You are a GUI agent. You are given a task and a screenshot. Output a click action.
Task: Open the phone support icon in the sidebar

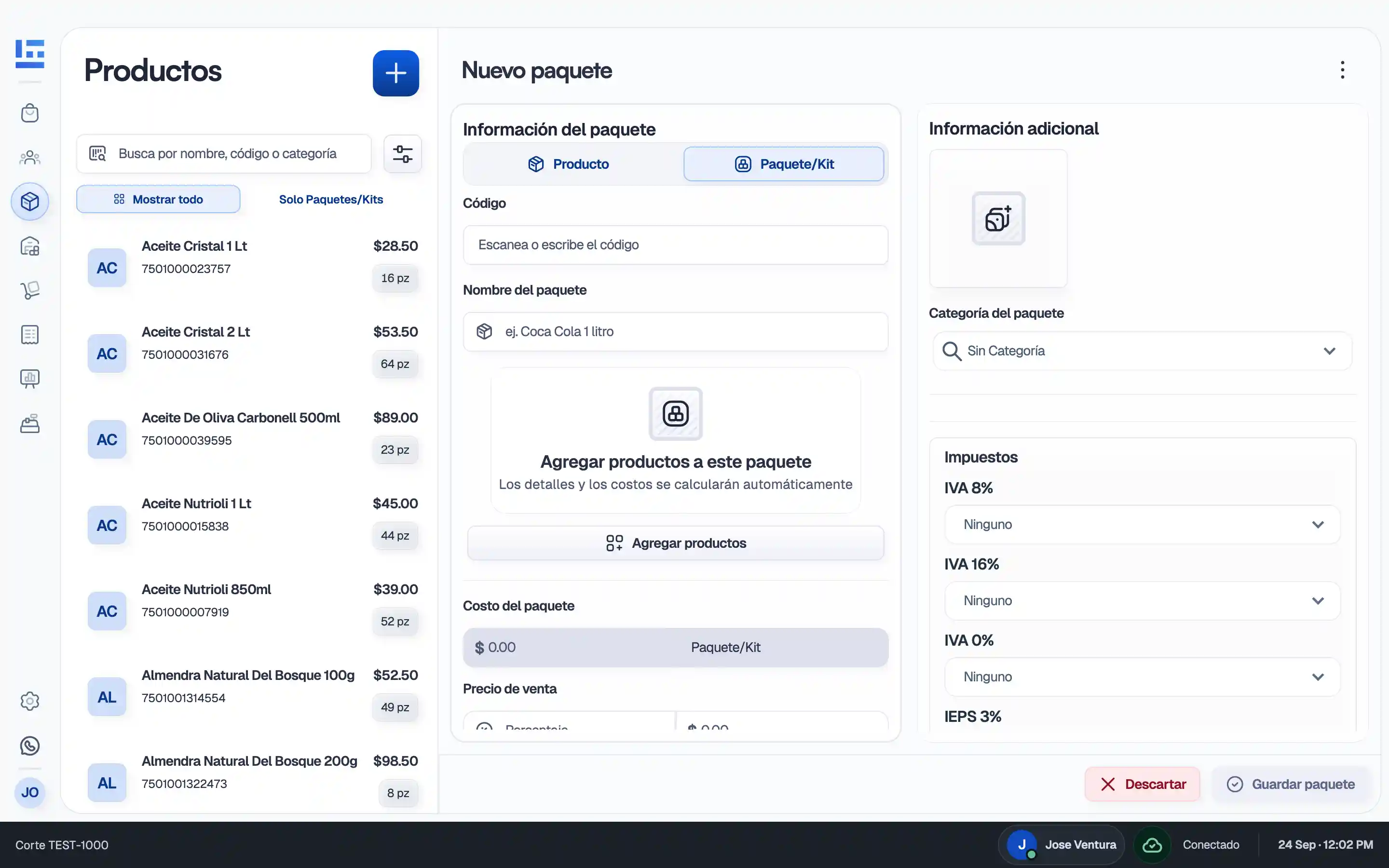click(30, 746)
